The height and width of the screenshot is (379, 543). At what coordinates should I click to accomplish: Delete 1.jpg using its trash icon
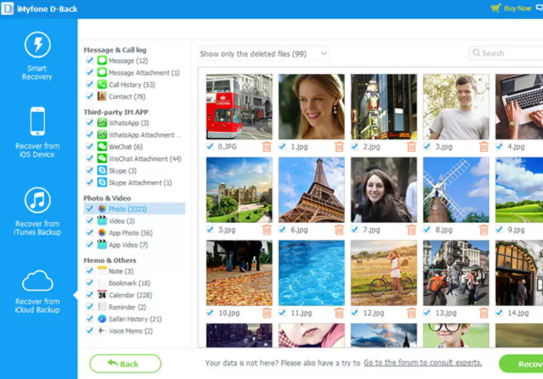pyautogui.click(x=339, y=147)
